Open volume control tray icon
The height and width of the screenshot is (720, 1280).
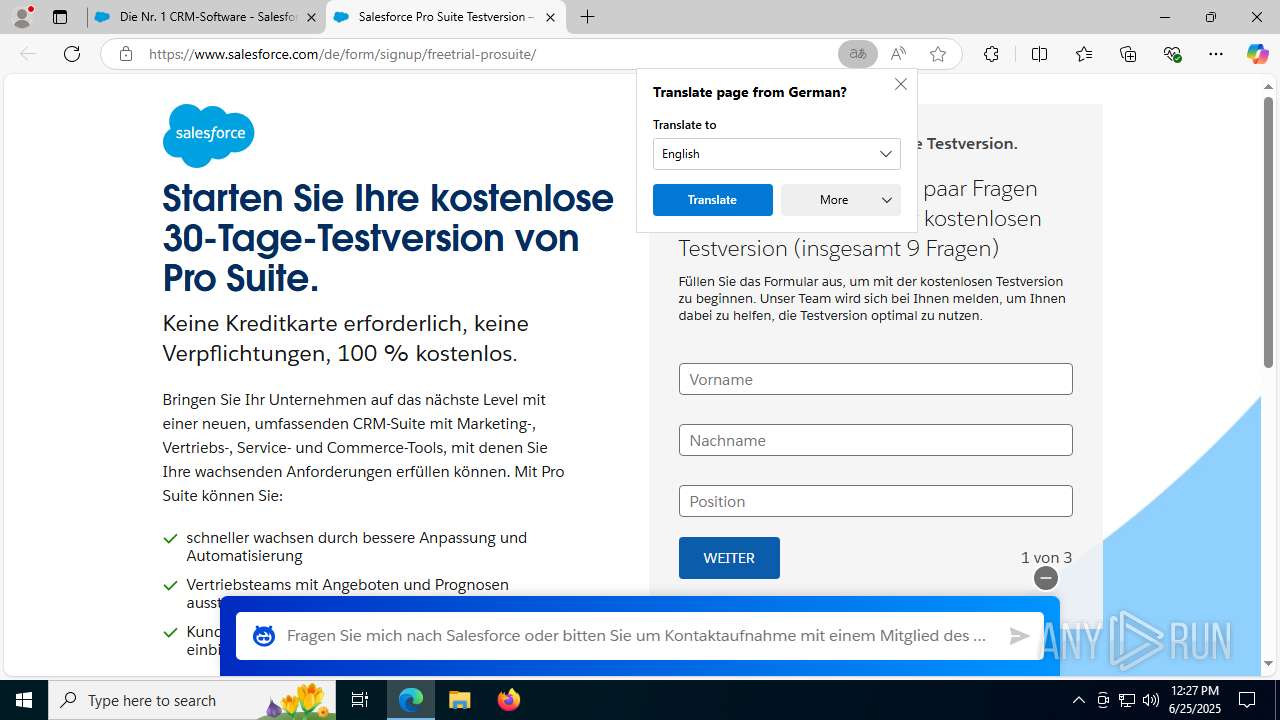1151,700
